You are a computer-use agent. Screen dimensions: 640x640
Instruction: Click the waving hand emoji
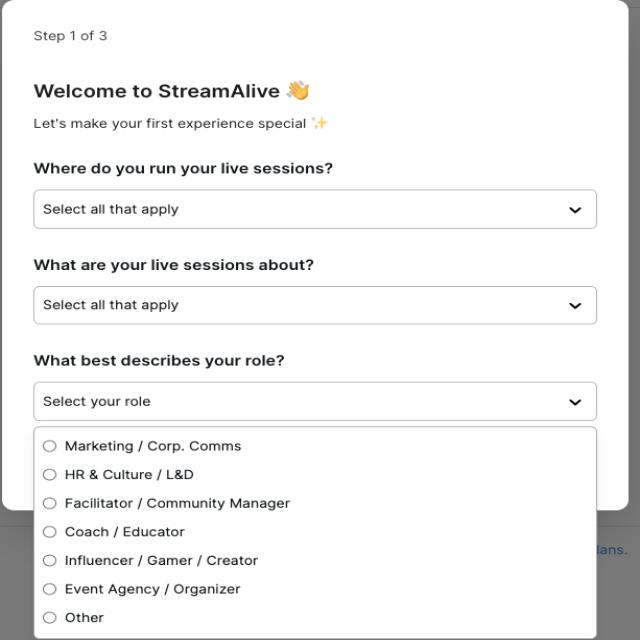(x=298, y=90)
